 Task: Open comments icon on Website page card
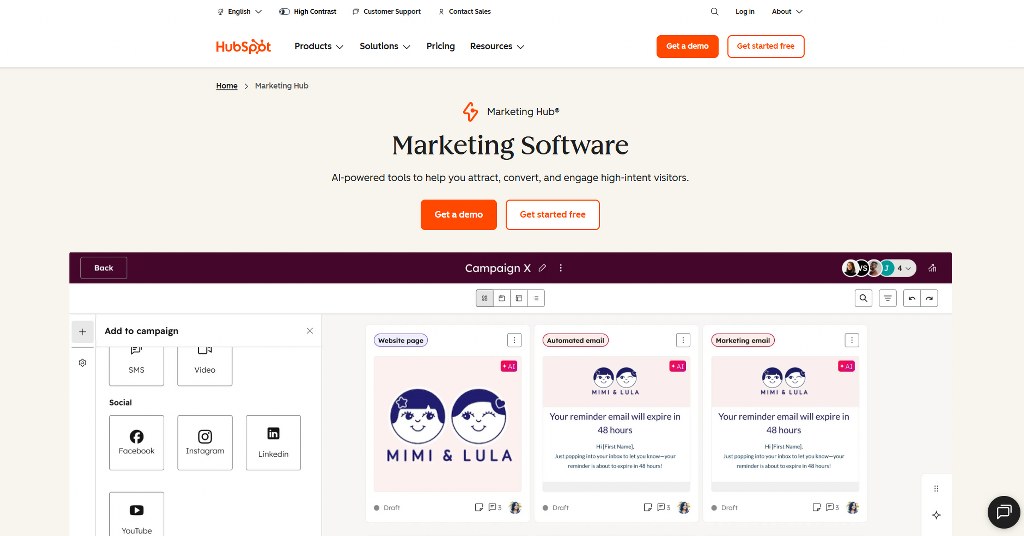[x=495, y=507]
